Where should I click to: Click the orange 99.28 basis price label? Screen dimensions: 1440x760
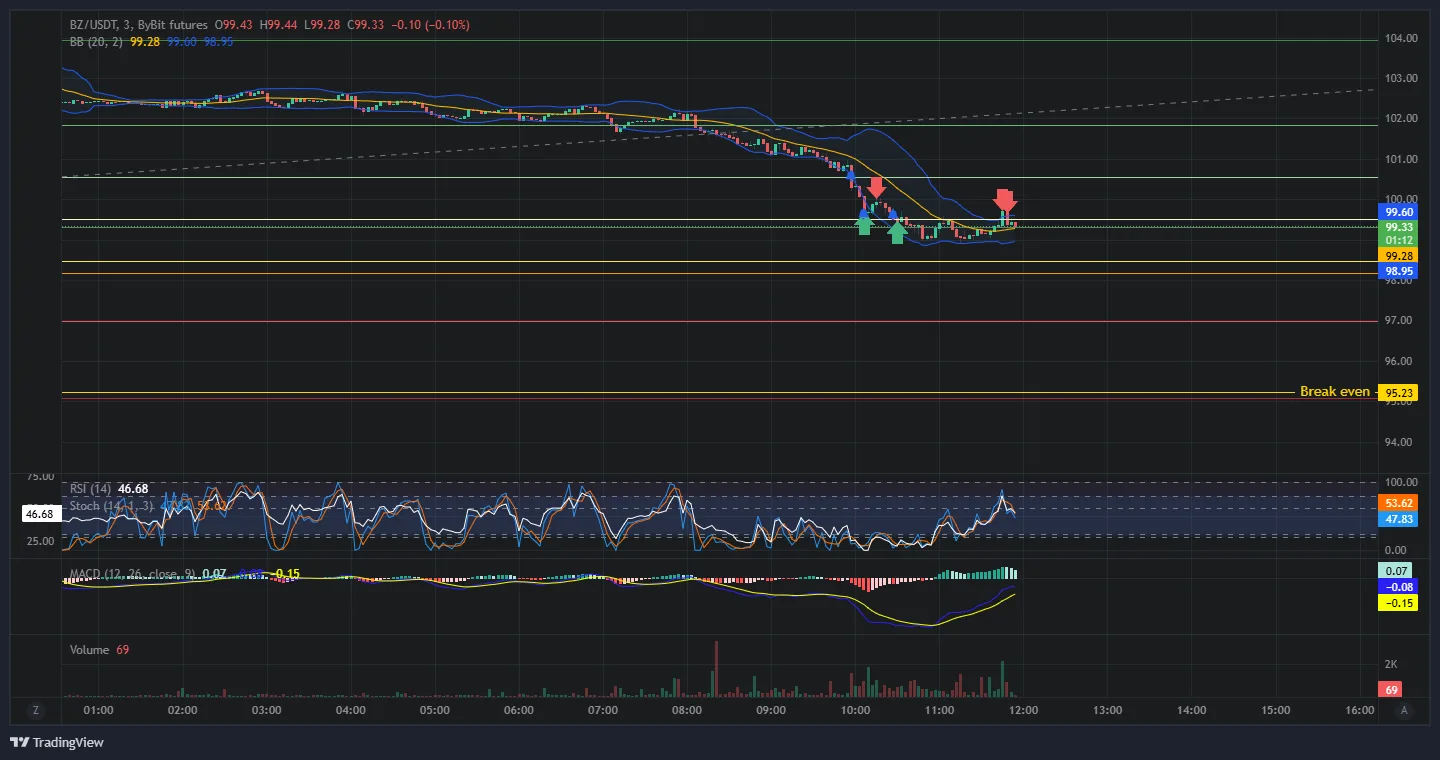coord(1397,256)
